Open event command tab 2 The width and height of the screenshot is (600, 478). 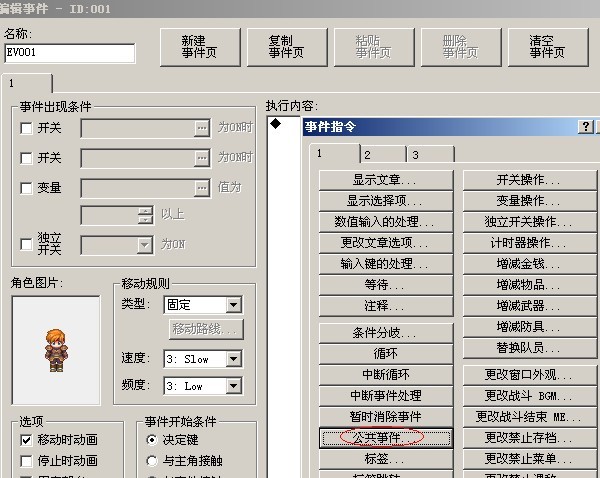pyautogui.click(x=383, y=155)
